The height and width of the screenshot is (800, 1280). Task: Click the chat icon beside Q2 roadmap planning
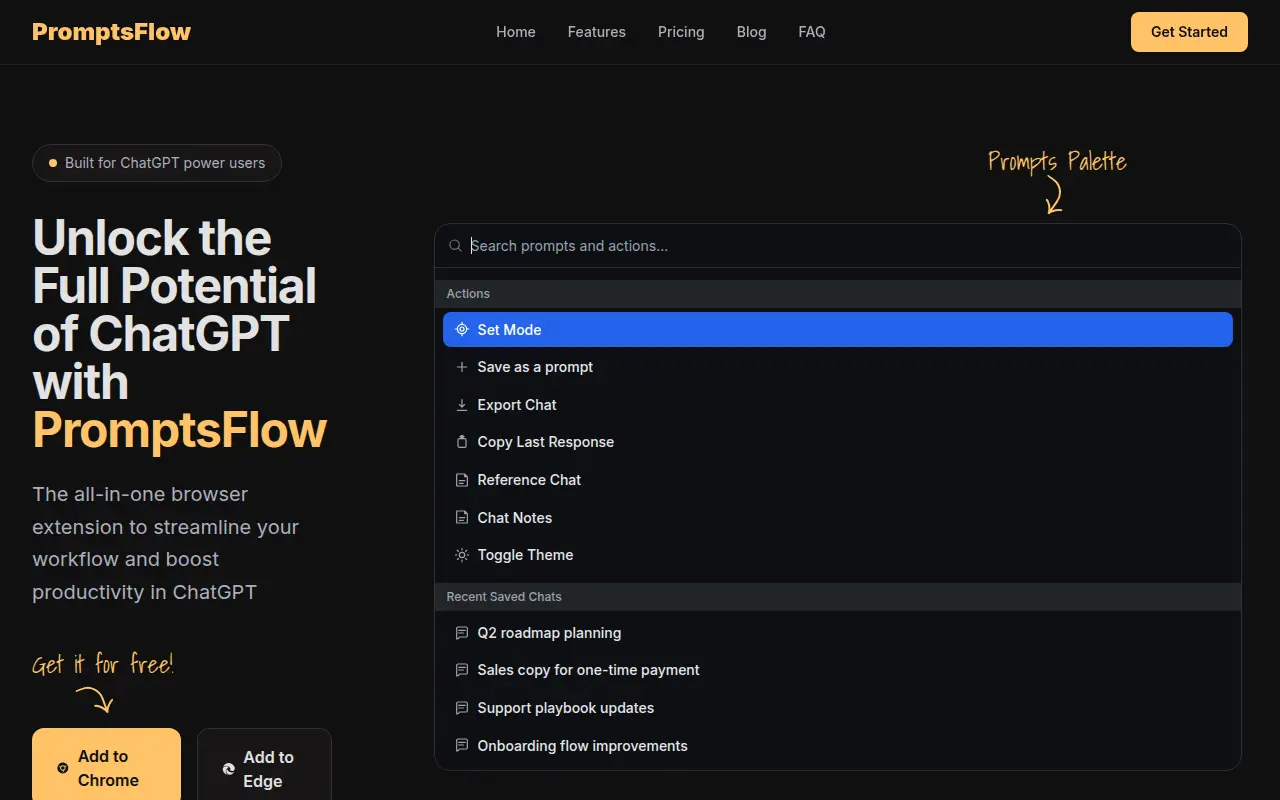click(x=462, y=633)
